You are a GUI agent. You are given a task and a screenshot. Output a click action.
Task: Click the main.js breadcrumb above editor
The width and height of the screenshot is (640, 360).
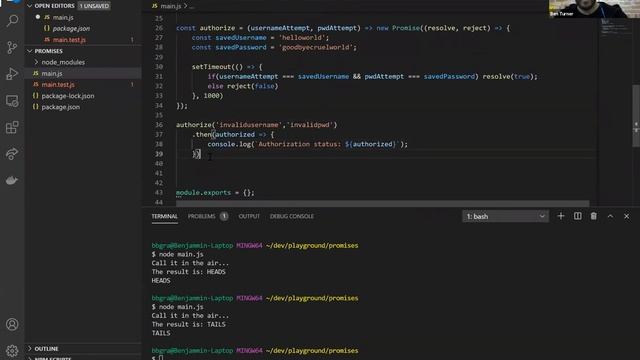click(171, 6)
